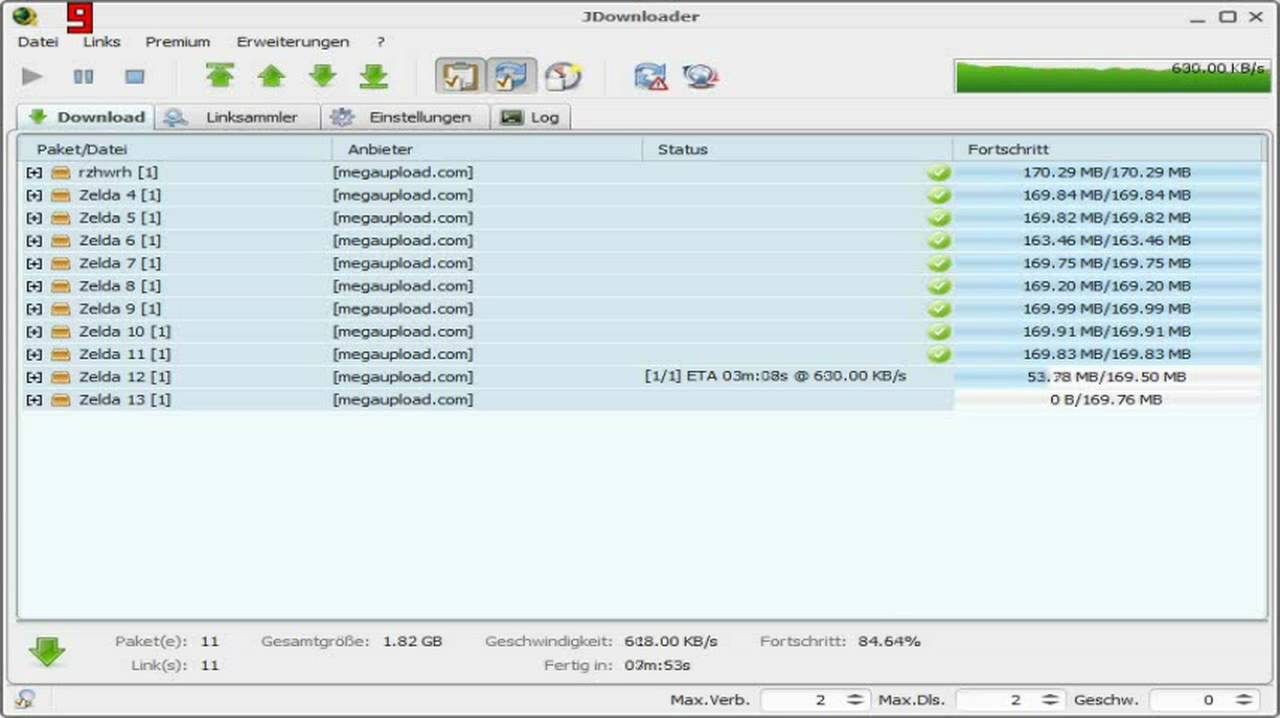Click the Fortschritt 84.64% value
Image resolution: width=1280 pixels, height=718 pixels.
(x=889, y=641)
